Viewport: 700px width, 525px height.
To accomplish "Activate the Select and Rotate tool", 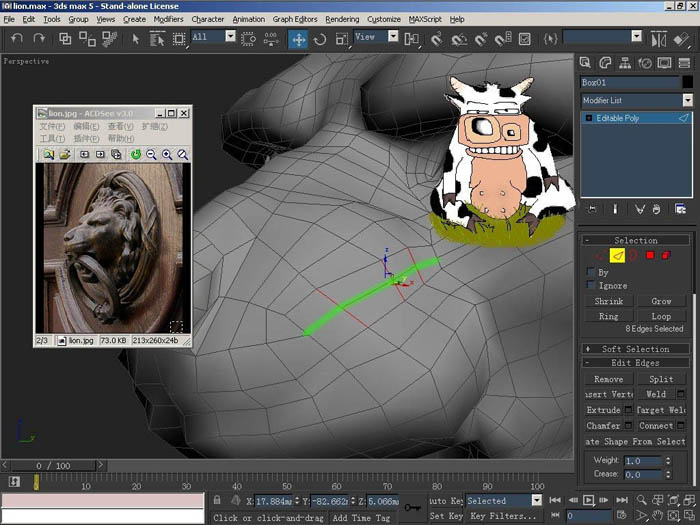I will pos(320,39).
